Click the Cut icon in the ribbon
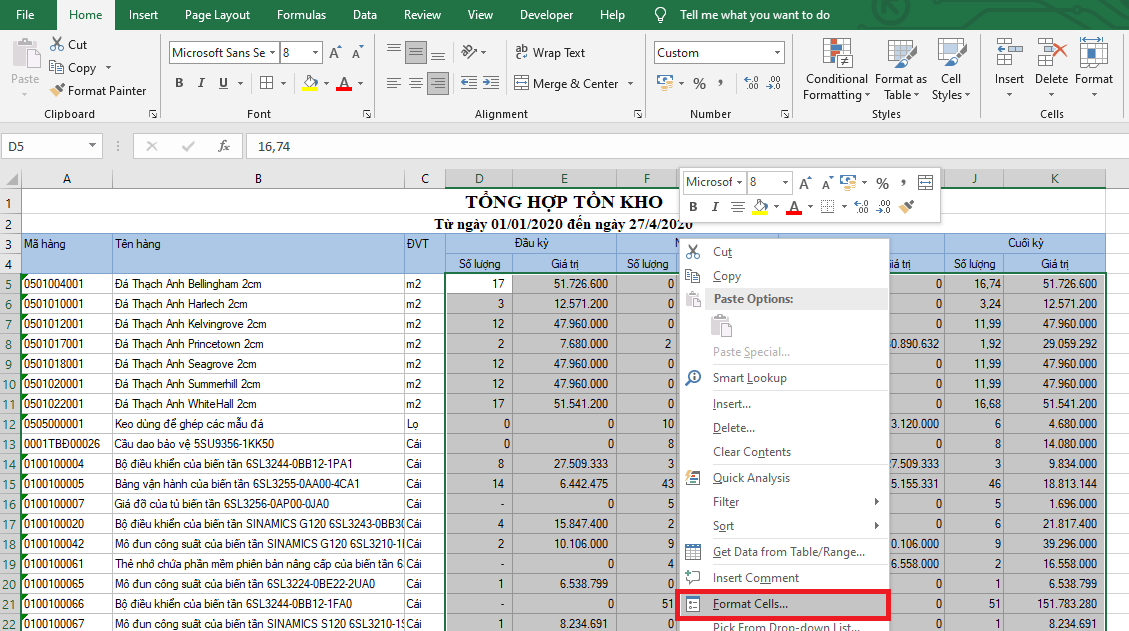Viewport: 1129px width, 631px height. pyautogui.click(x=68, y=44)
